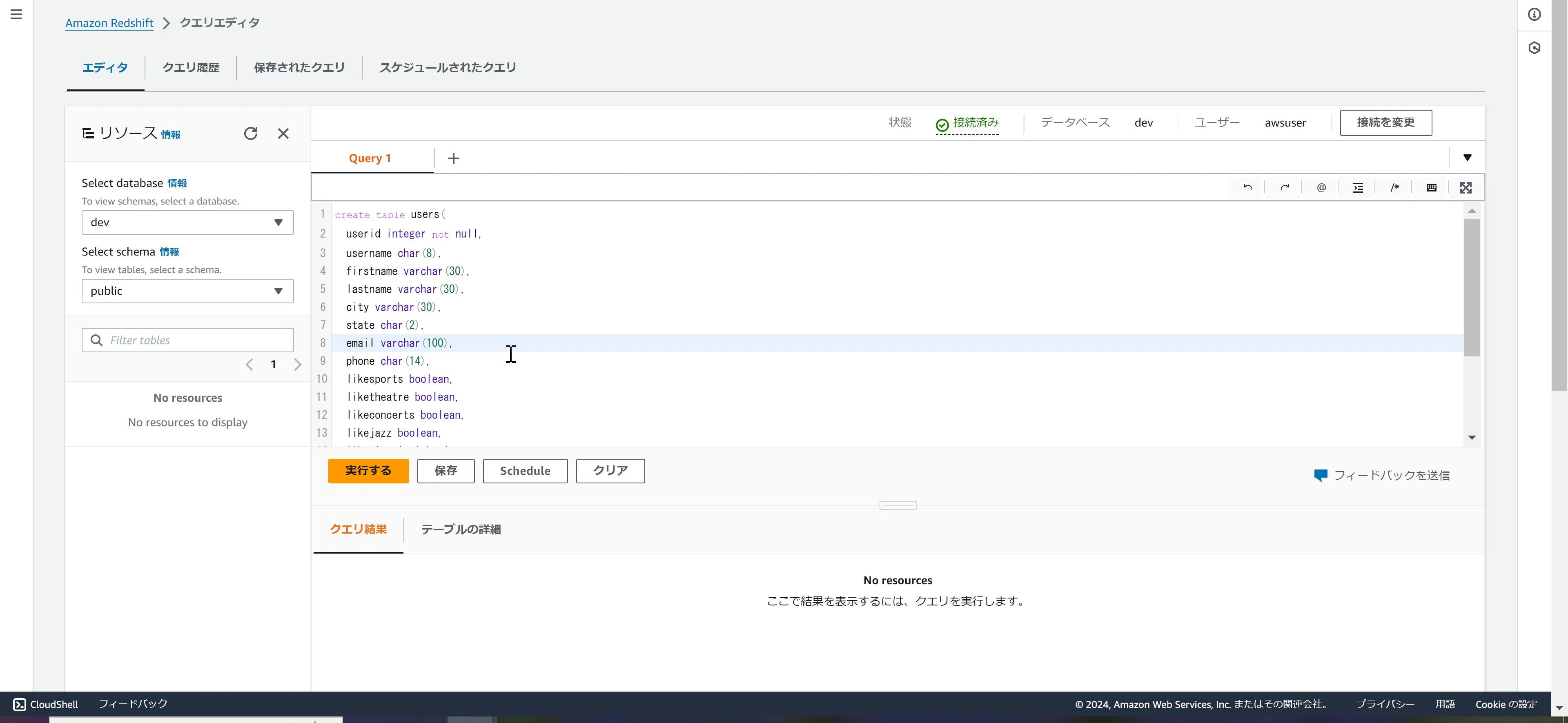This screenshot has height=723, width=1568.
Task: Click the results pane resize handle
Action: point(898,505)
